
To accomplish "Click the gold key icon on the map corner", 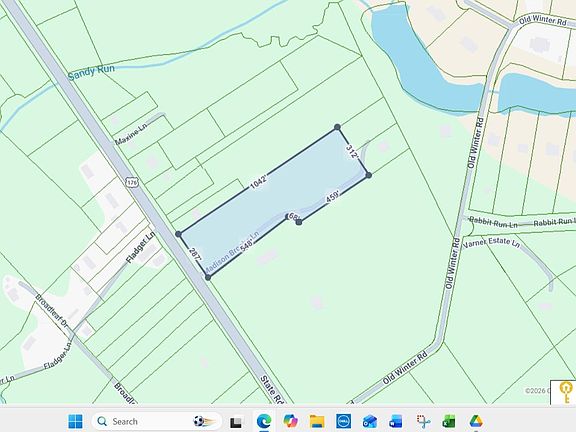I will (x=566, y=392).
